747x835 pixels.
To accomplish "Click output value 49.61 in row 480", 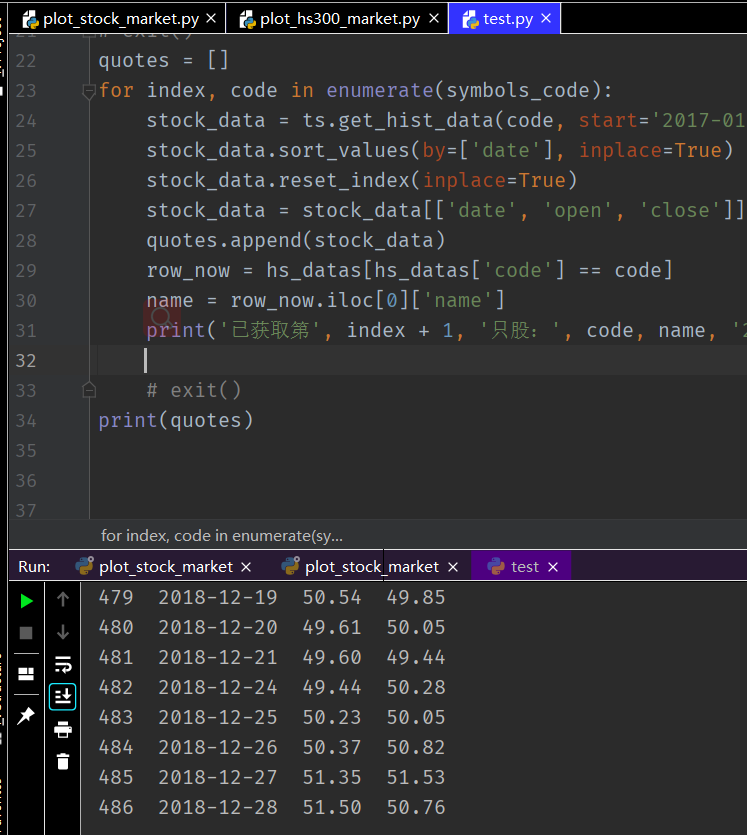I will [332, 627].
